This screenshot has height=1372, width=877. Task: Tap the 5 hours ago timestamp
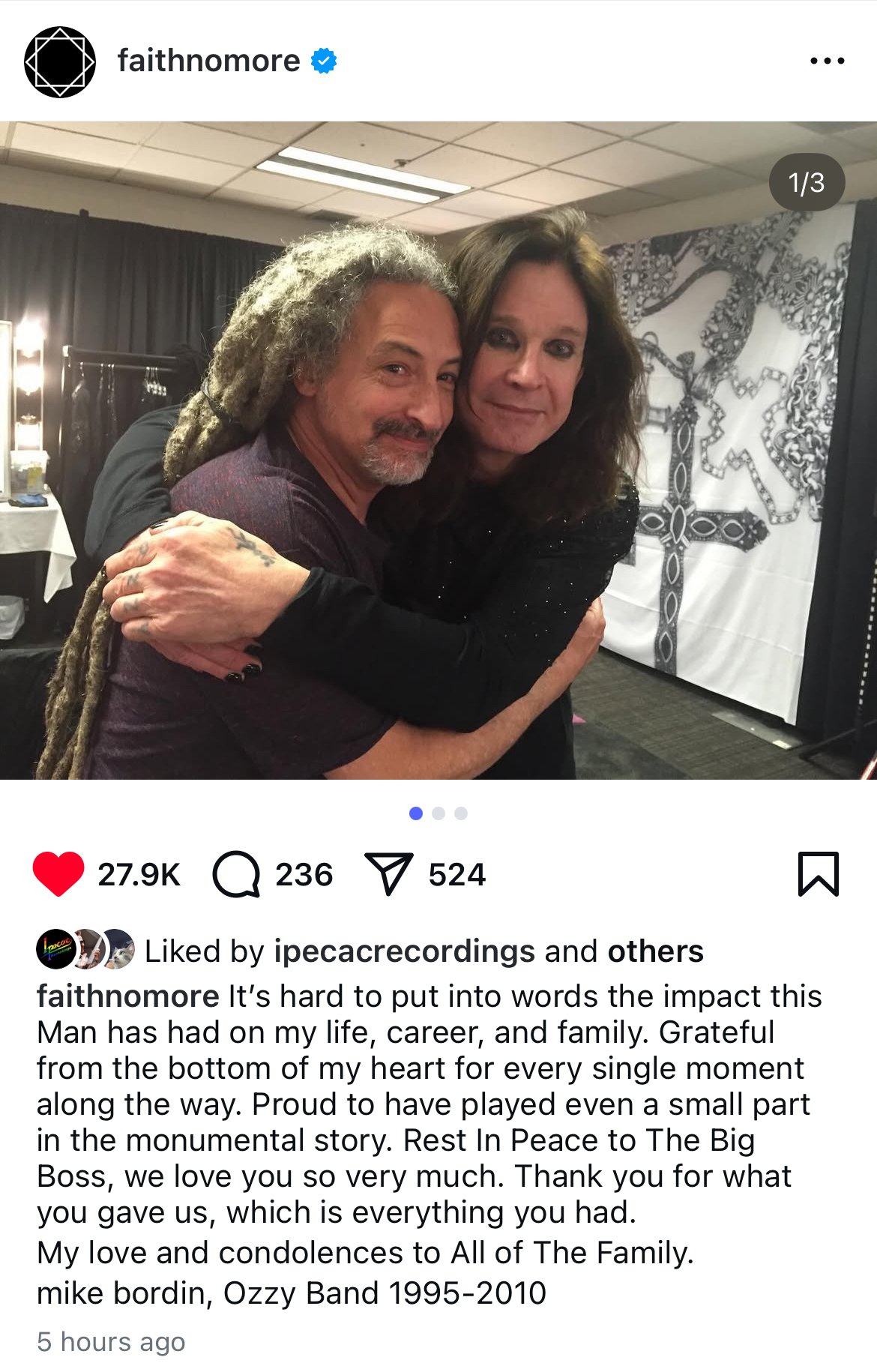click(111, 1342)
